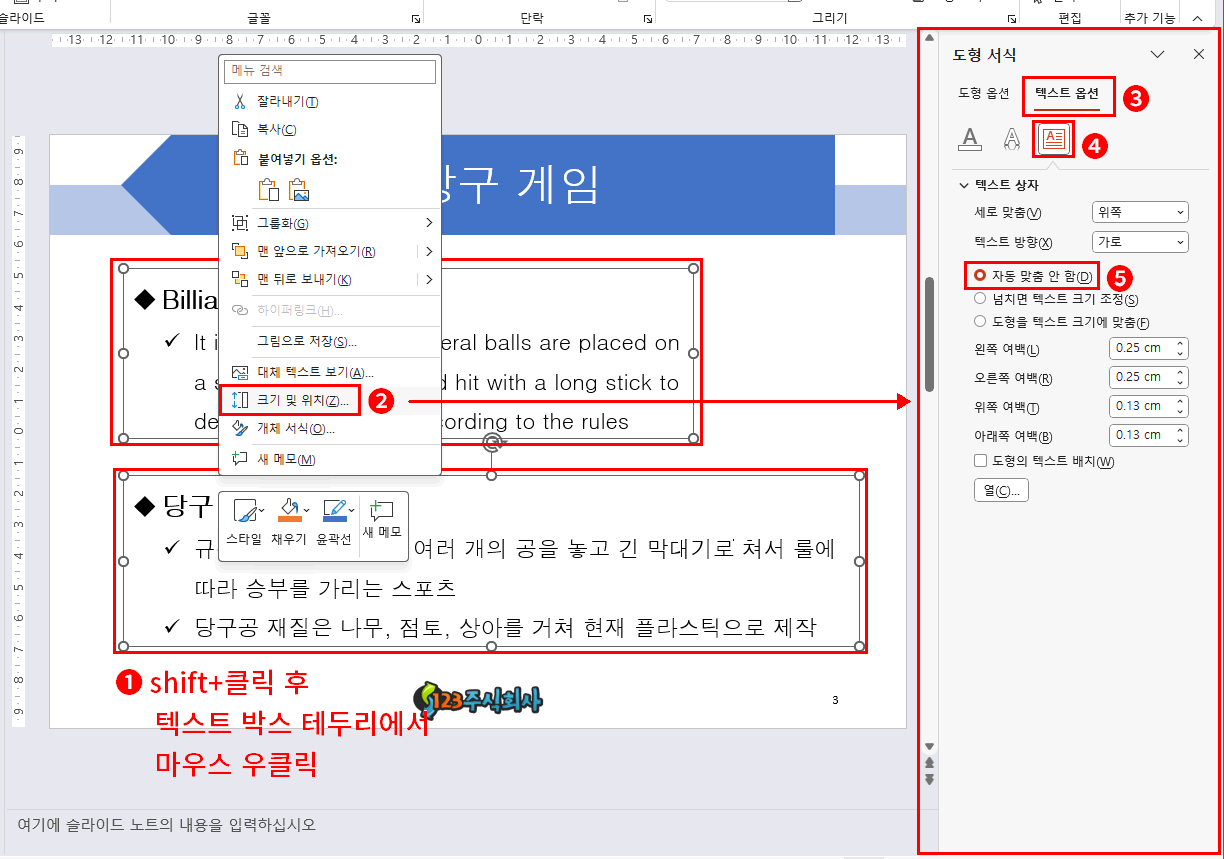This screenshot has height=859, width=1224.
Task: Choose Bring to Front (맨 앞으로 가져오기)
Action: pos(318,251)
